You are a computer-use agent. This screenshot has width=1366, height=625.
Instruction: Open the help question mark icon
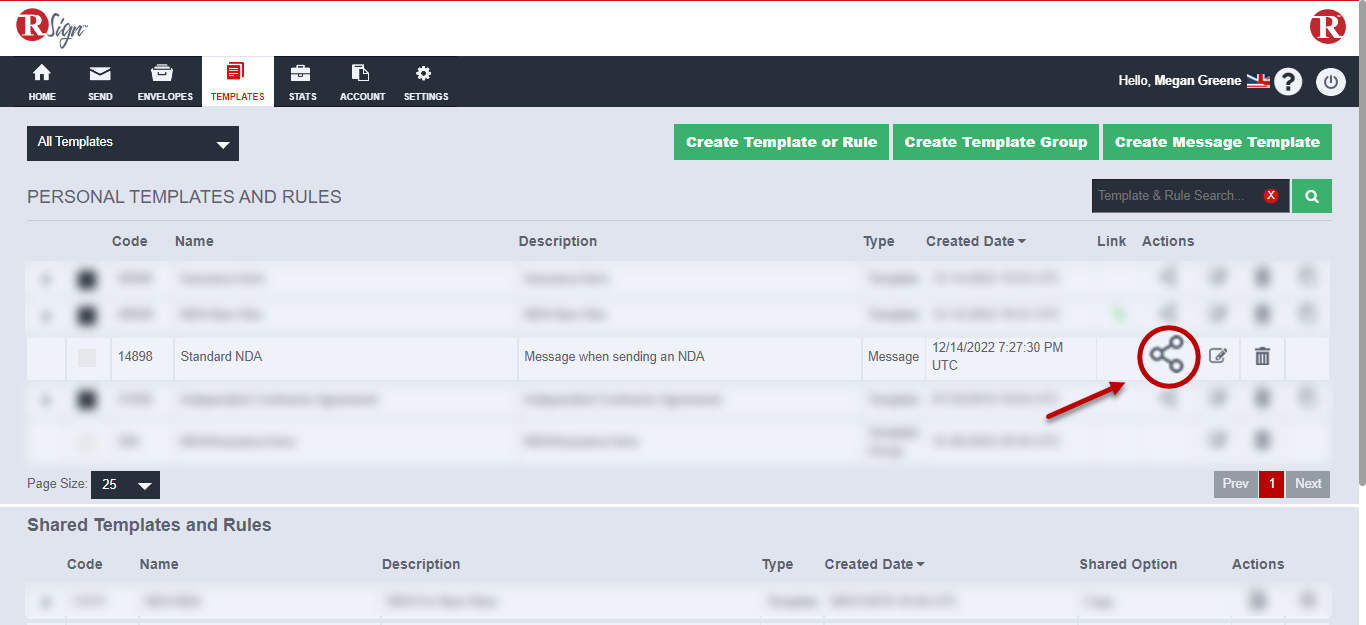(x=1288, y=82)
